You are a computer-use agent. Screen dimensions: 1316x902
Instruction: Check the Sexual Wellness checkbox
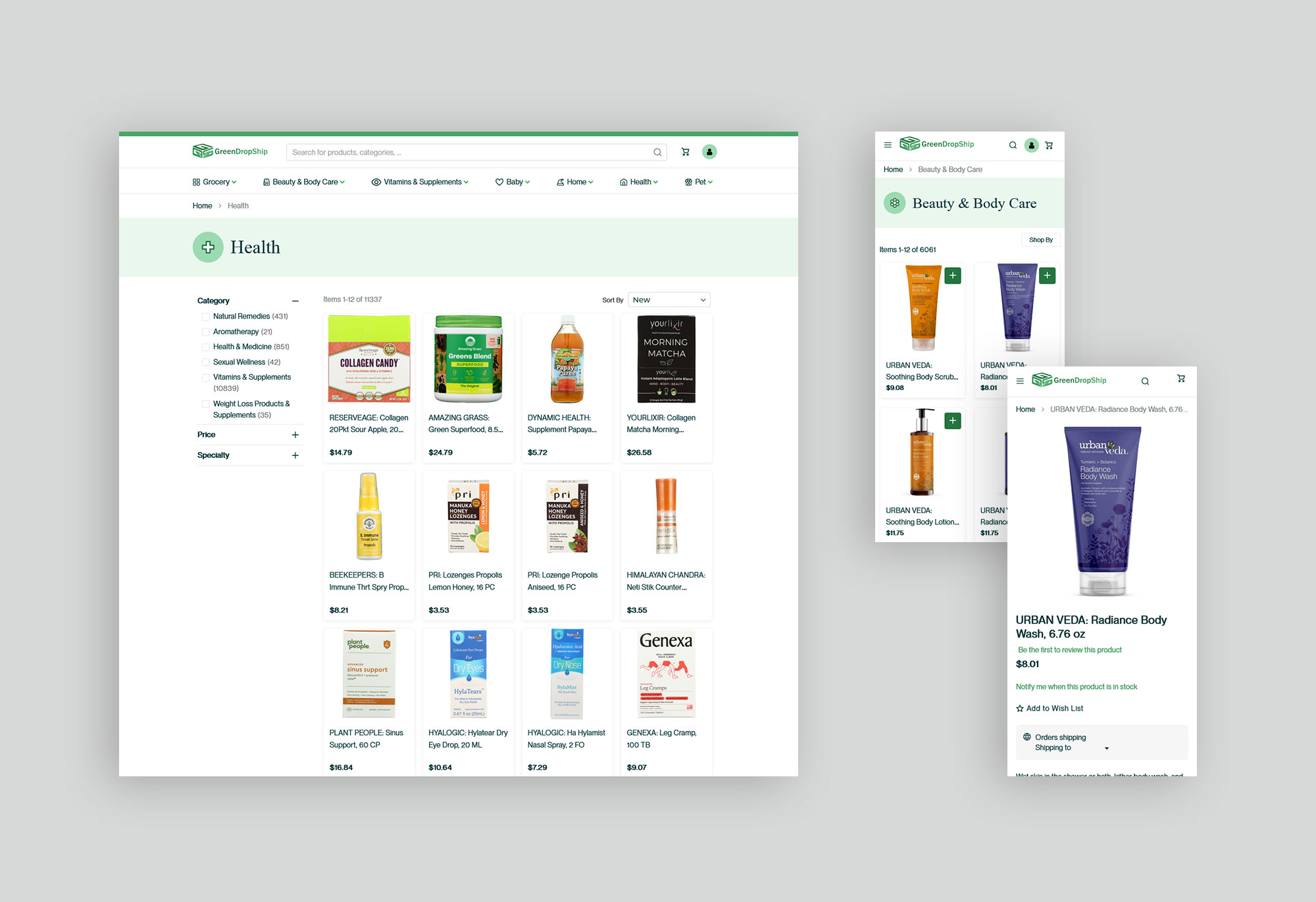205,362
